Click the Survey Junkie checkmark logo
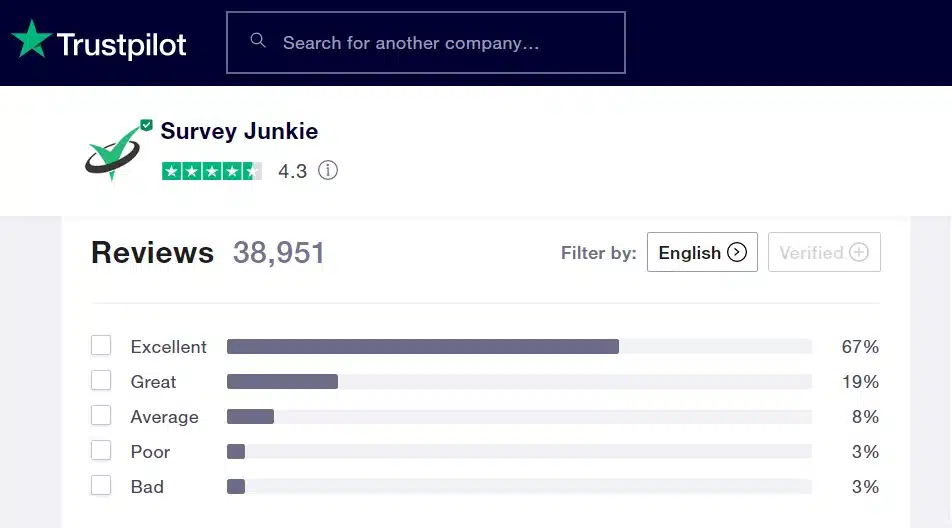This screenshot has height=528, width=952. click(112, 153)
